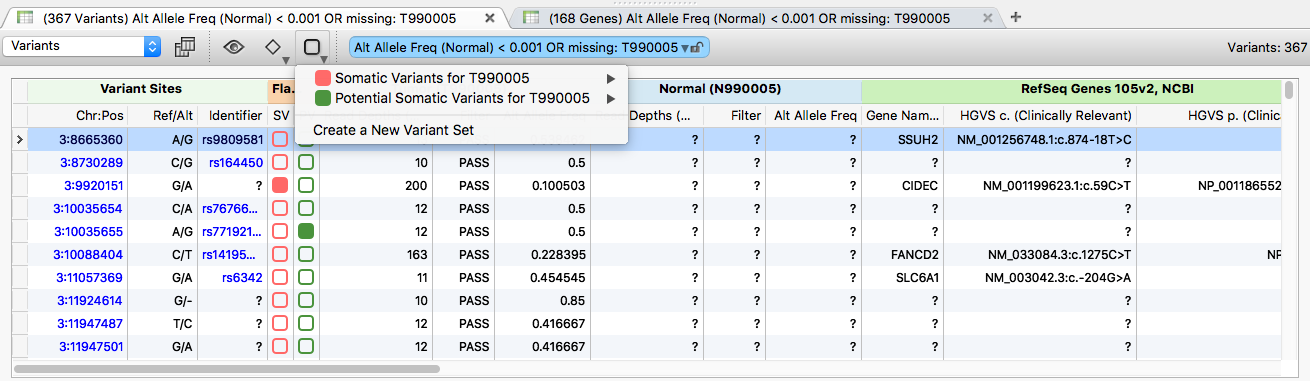1310x381 pixels.
Task: Toggle red flag checkbox for row 3:10035654
Action: [x=280, y=208]
